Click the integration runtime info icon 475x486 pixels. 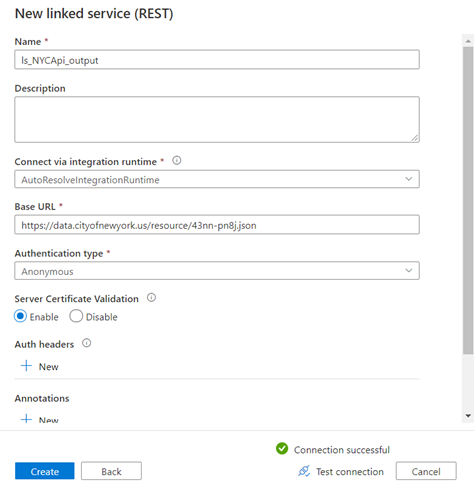(177, 161)
